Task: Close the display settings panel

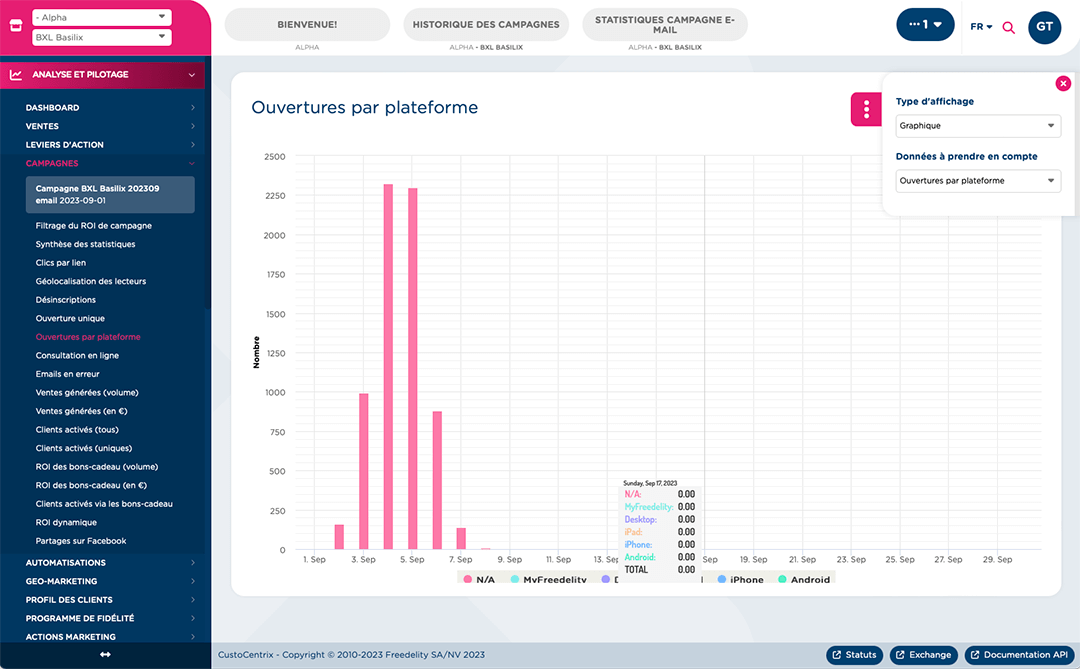Action: pos(1063,84)
